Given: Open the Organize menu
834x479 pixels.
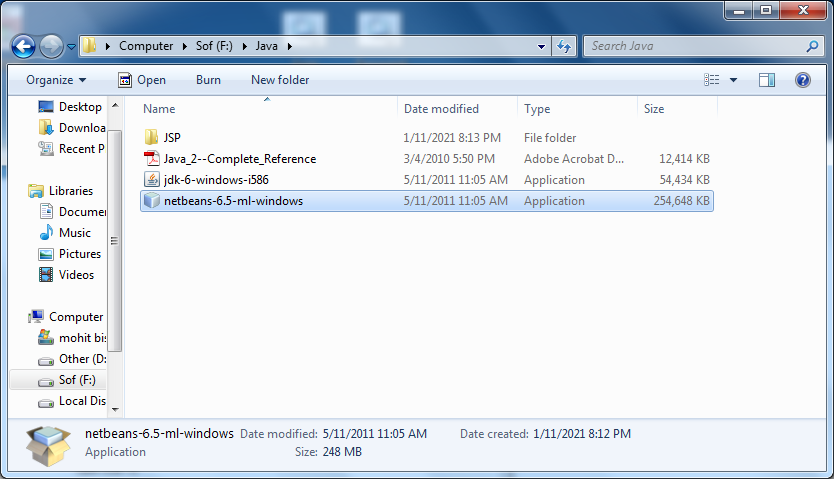Looking at the screenshot, I should [55, 80].
